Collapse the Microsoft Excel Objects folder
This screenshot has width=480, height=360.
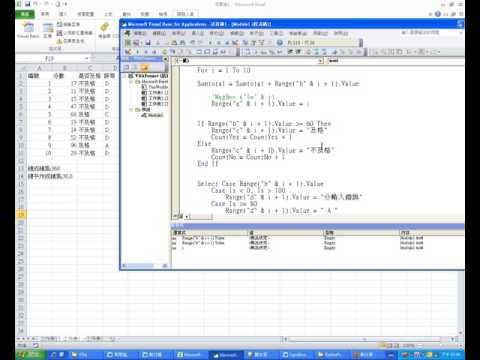tap(131, 82)
